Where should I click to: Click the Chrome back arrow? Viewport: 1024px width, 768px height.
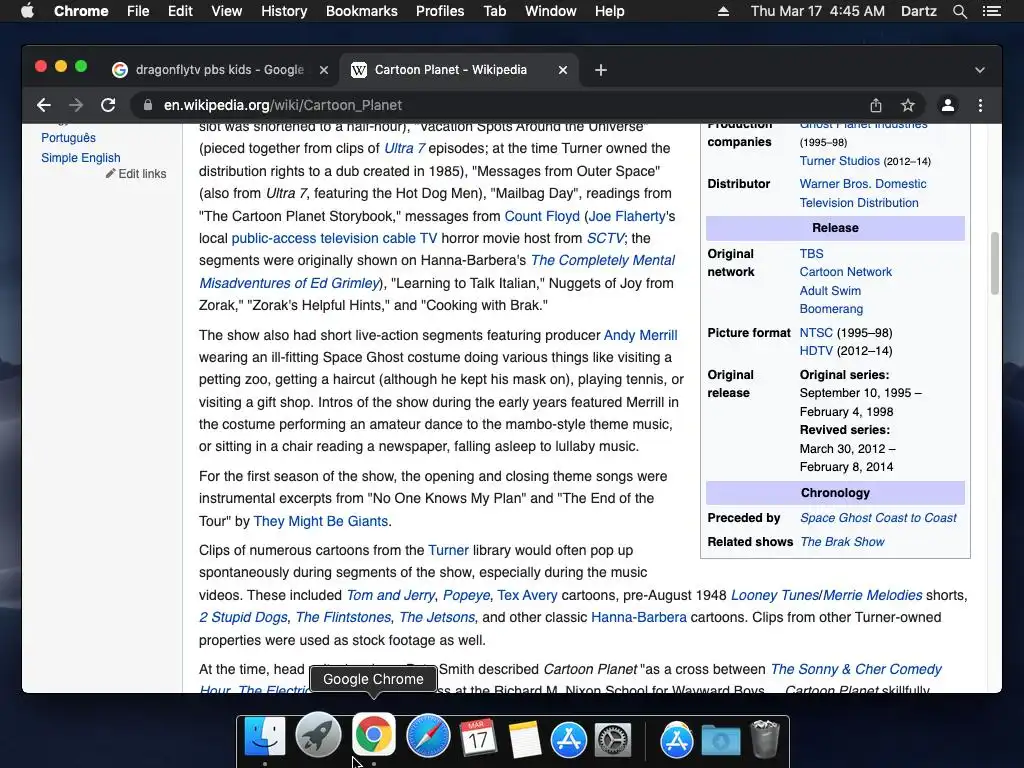click(44, 105)
